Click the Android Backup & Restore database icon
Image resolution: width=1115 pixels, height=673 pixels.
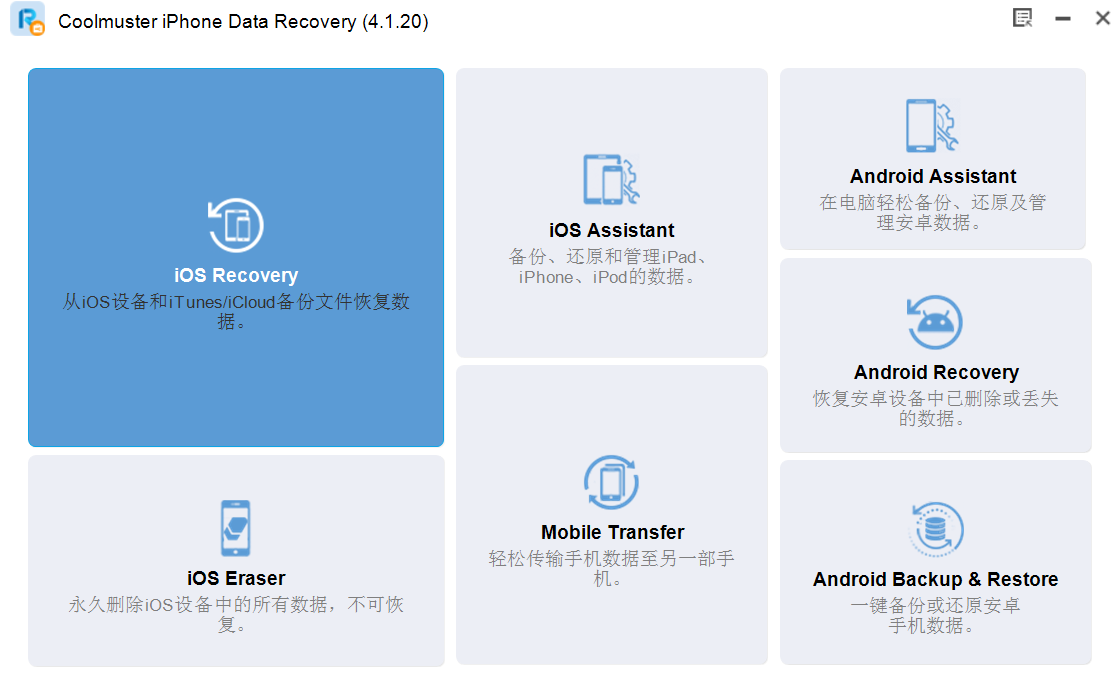pyautogui.click(x=936, y=529)
